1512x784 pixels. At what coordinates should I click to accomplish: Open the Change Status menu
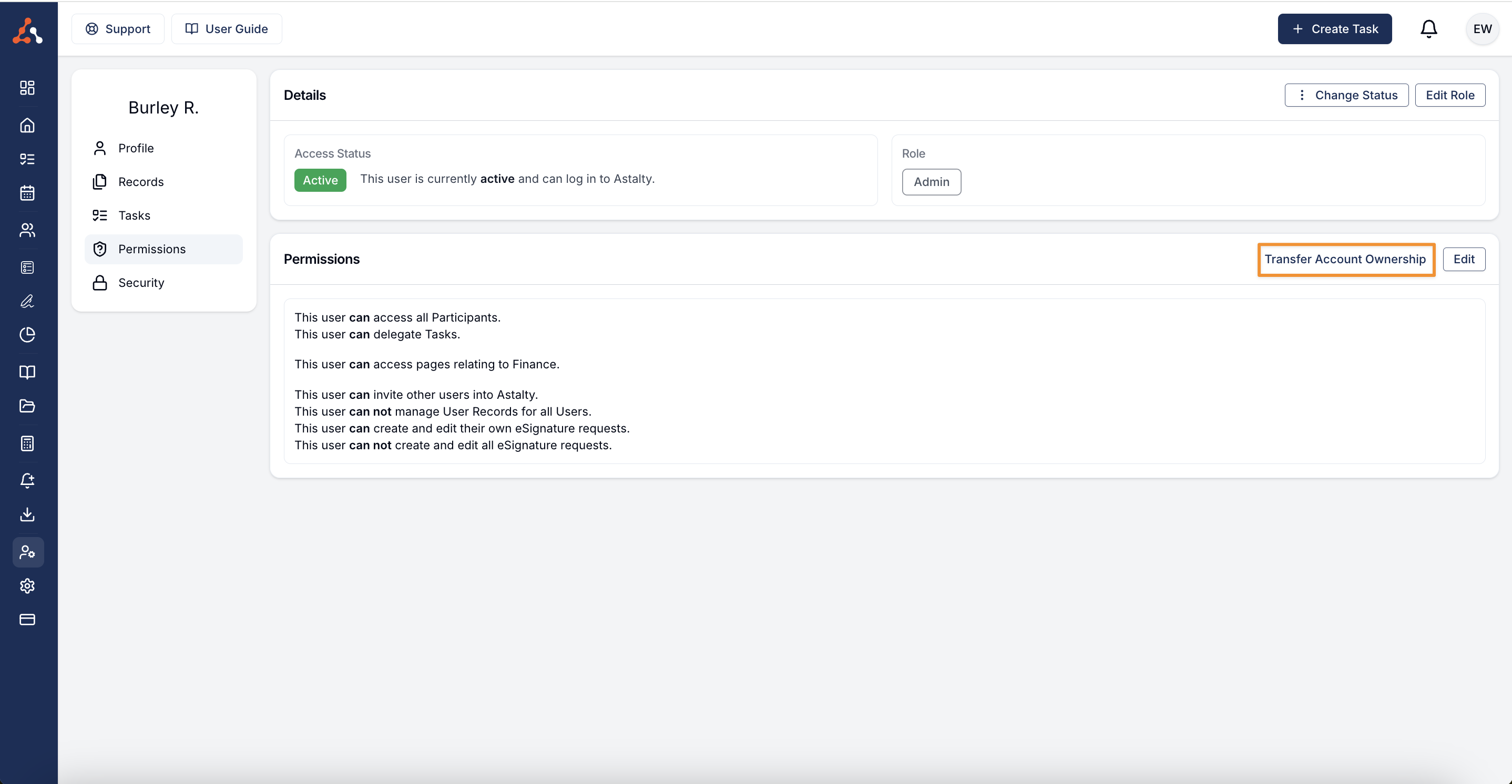tap(1346, 95)
